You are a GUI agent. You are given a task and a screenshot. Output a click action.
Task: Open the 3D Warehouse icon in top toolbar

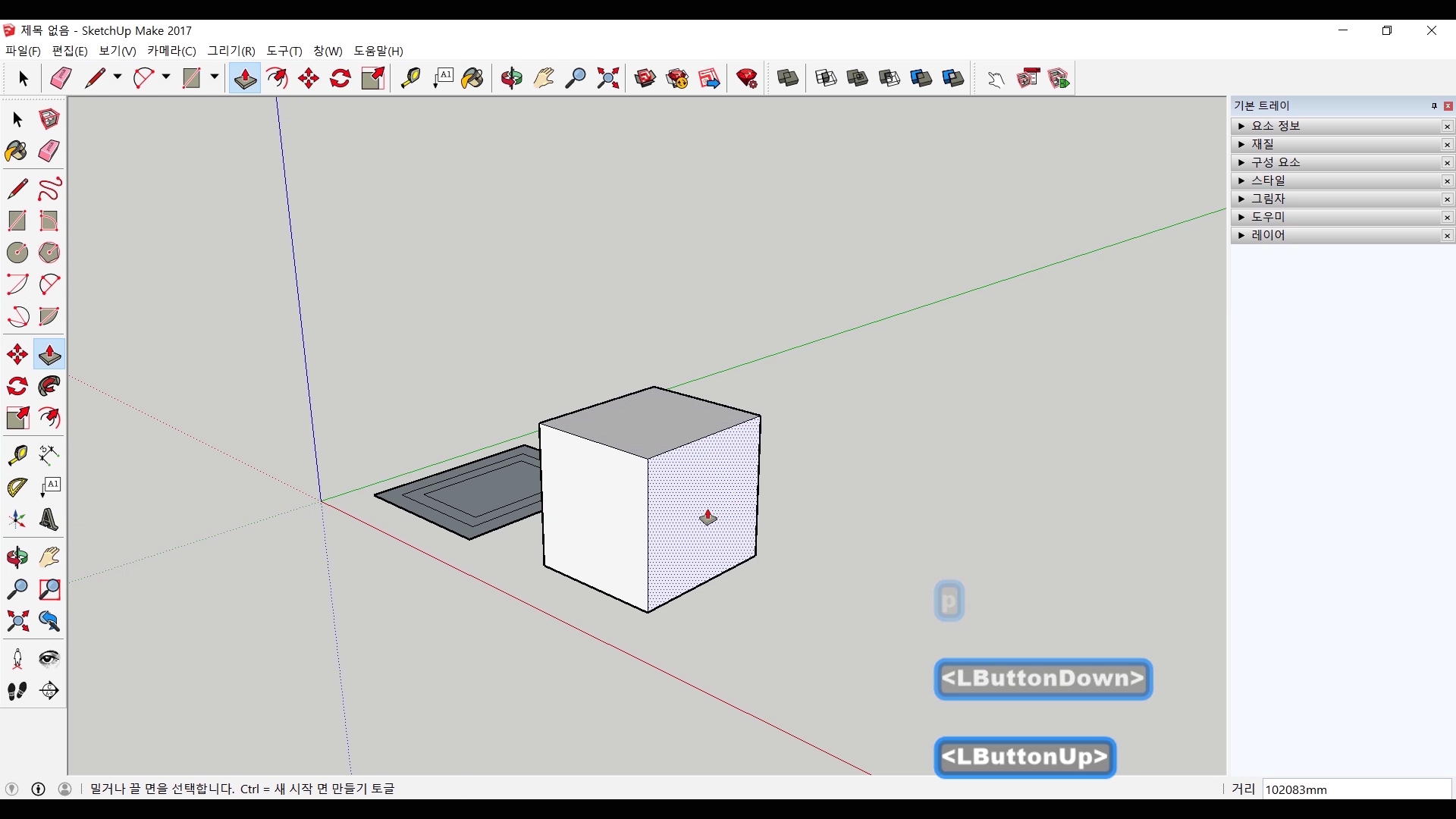pyautogui.click(x=645, y=78)
